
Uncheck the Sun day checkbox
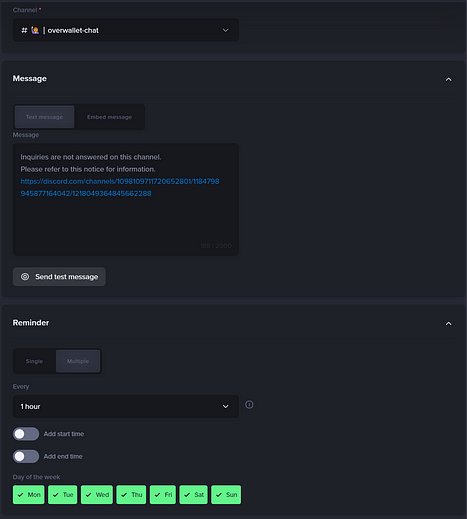(226, 495)
